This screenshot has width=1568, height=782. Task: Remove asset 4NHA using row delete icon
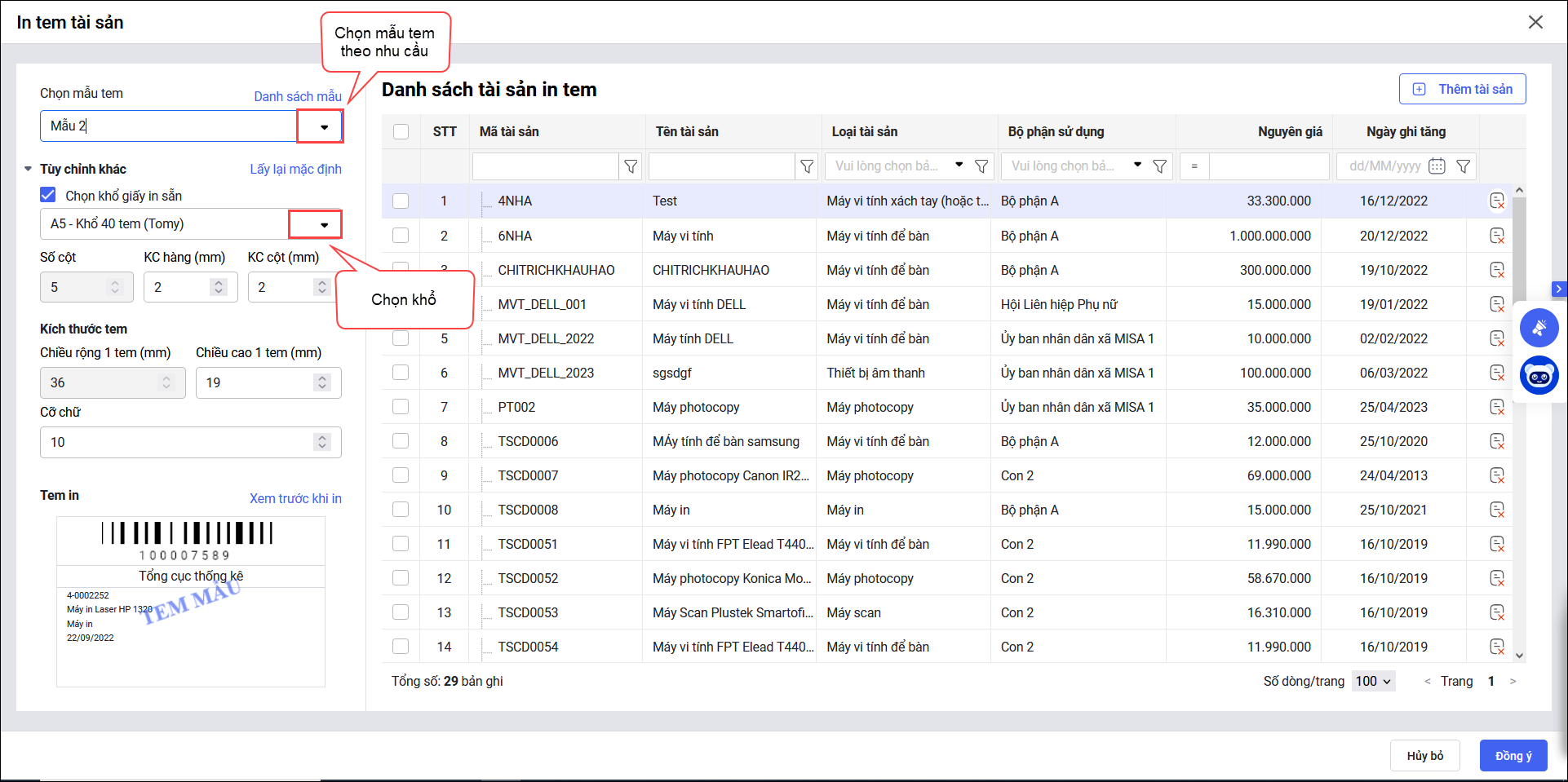point(1496,201)
